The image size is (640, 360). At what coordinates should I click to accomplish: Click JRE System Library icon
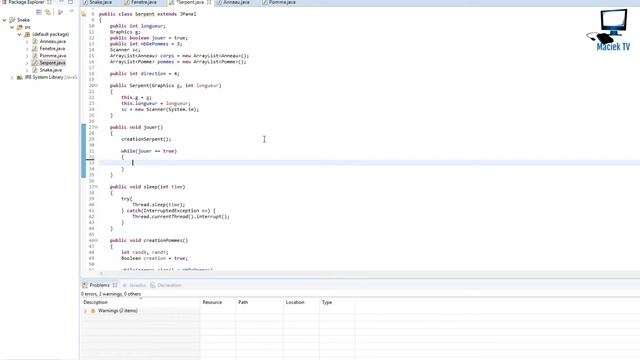pos(20,77)
